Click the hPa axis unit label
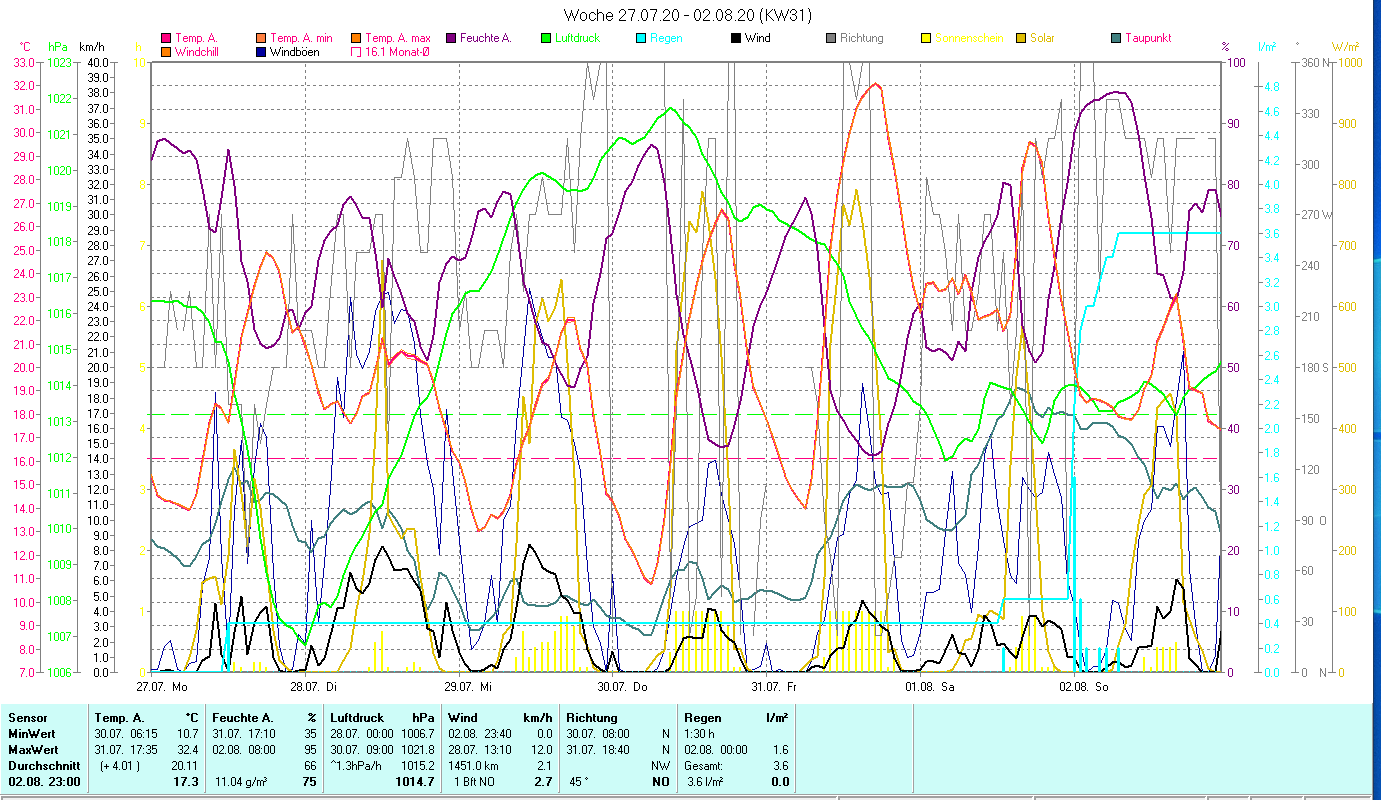The image size is (1381, 800). [57, 47]
